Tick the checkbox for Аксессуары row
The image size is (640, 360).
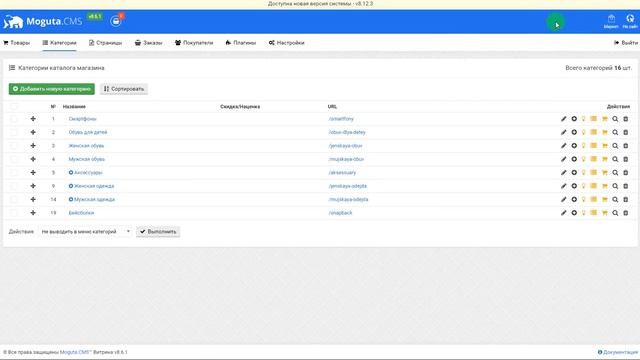pos(14,173)
